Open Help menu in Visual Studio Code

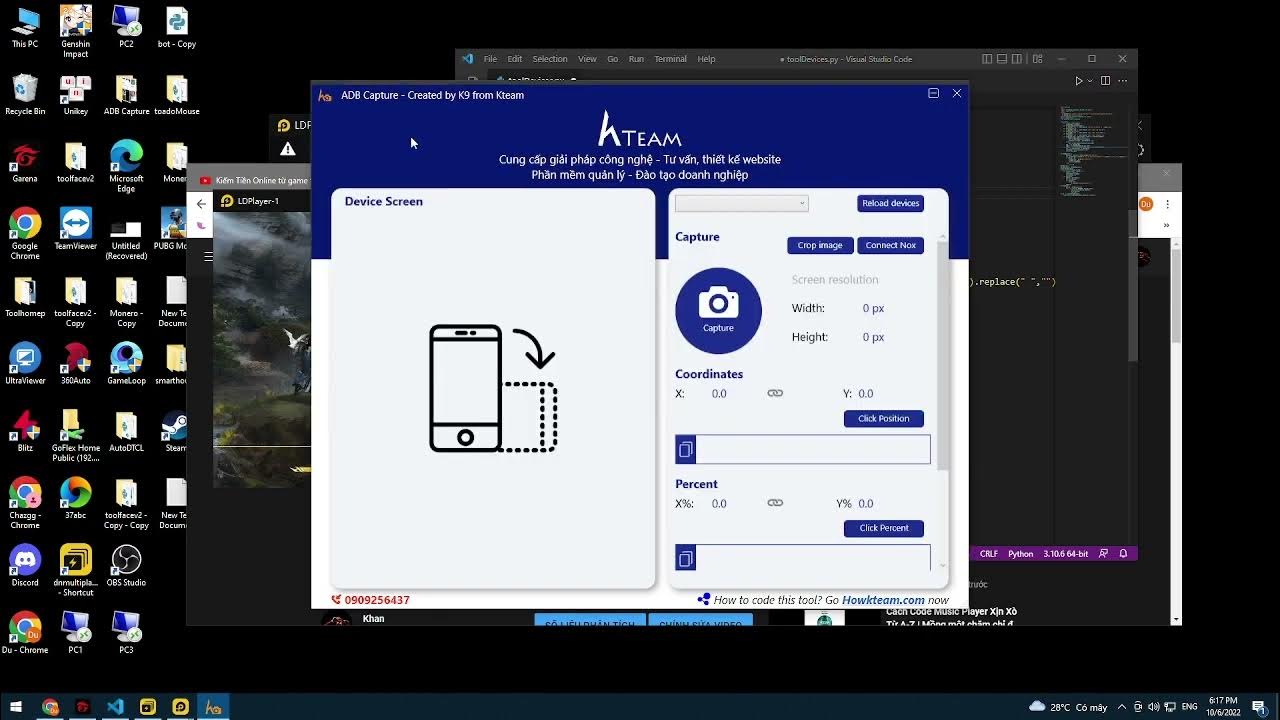point(706,59)
